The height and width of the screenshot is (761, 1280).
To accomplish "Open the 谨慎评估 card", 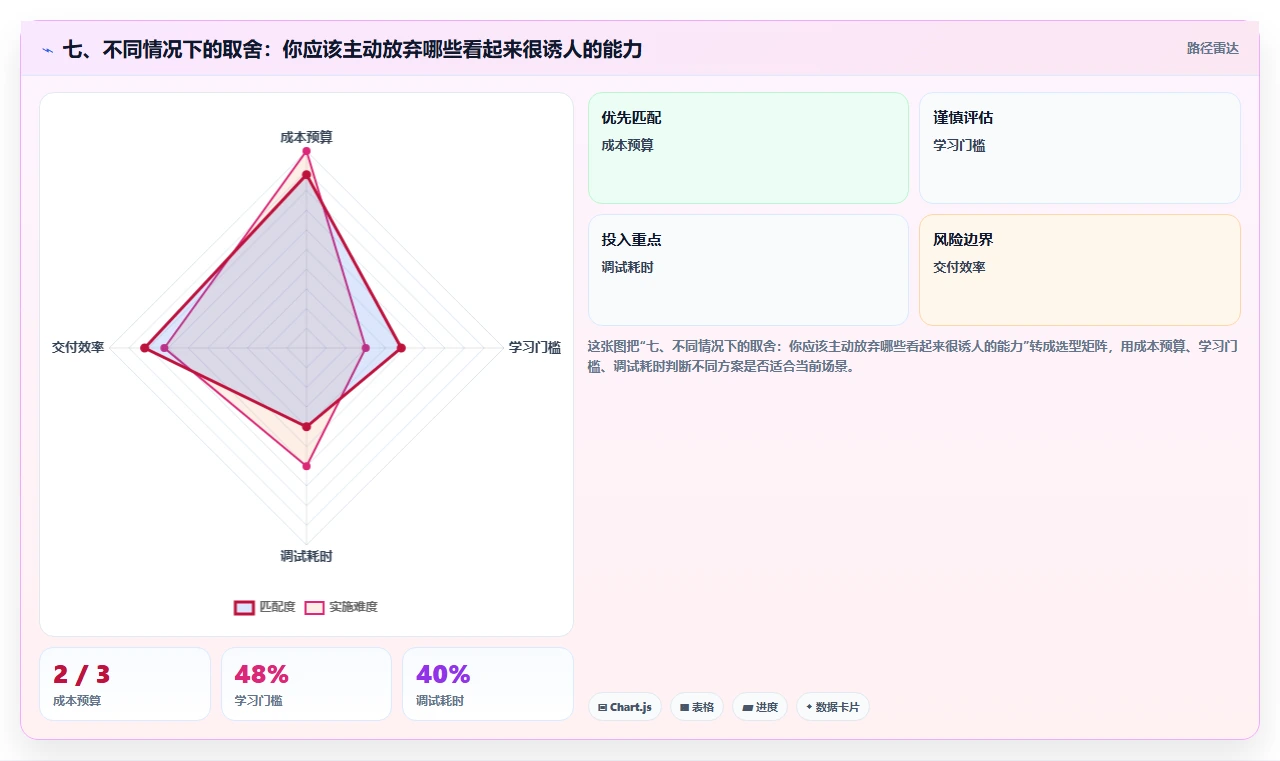I will click(x=1080, y=148).
